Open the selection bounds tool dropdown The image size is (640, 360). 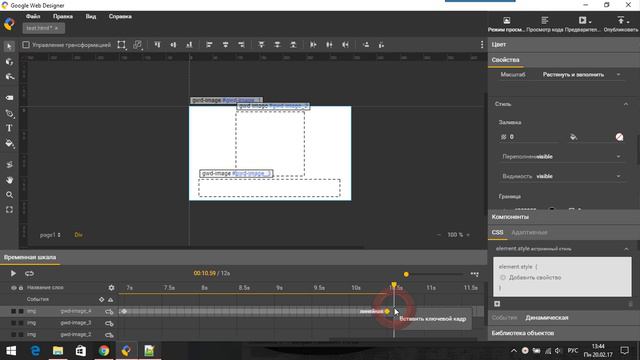[x=122, y=45]
